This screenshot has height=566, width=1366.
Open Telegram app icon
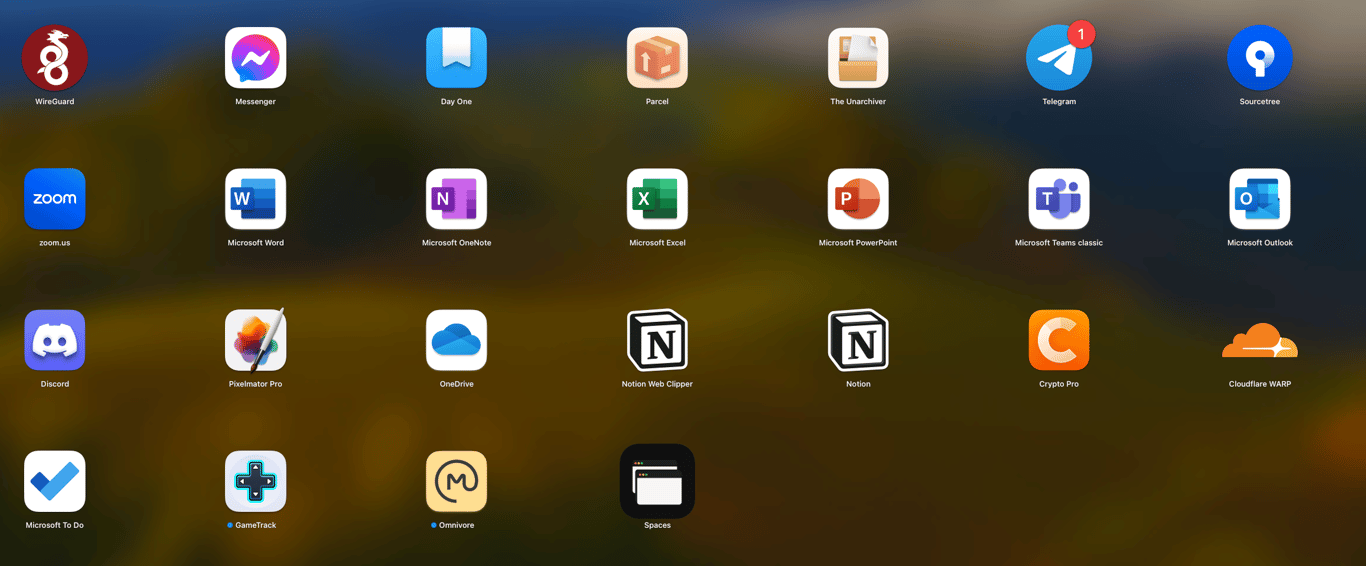tap(1059, 58)
